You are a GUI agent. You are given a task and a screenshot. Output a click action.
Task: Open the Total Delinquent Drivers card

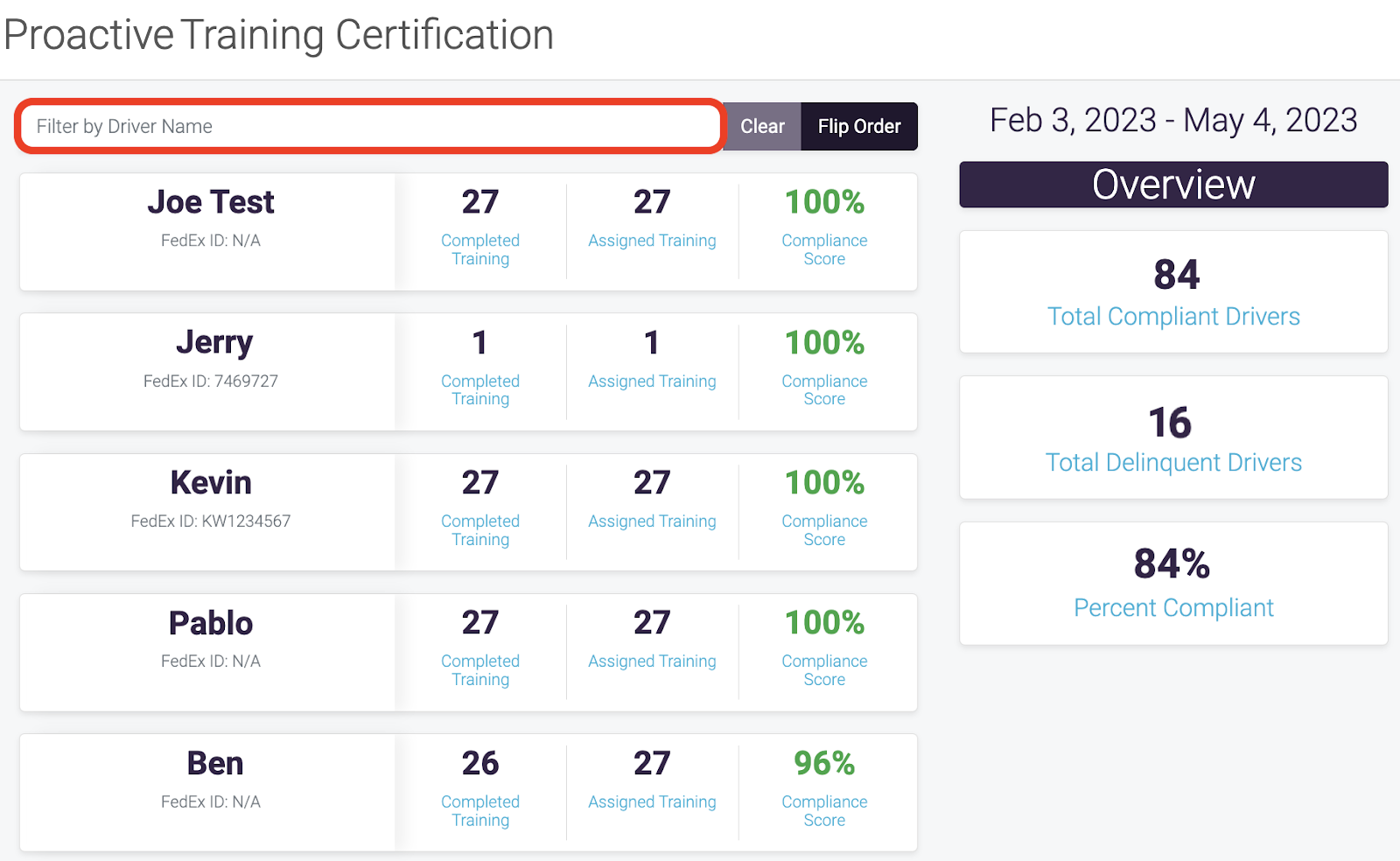coord(1173,437)
